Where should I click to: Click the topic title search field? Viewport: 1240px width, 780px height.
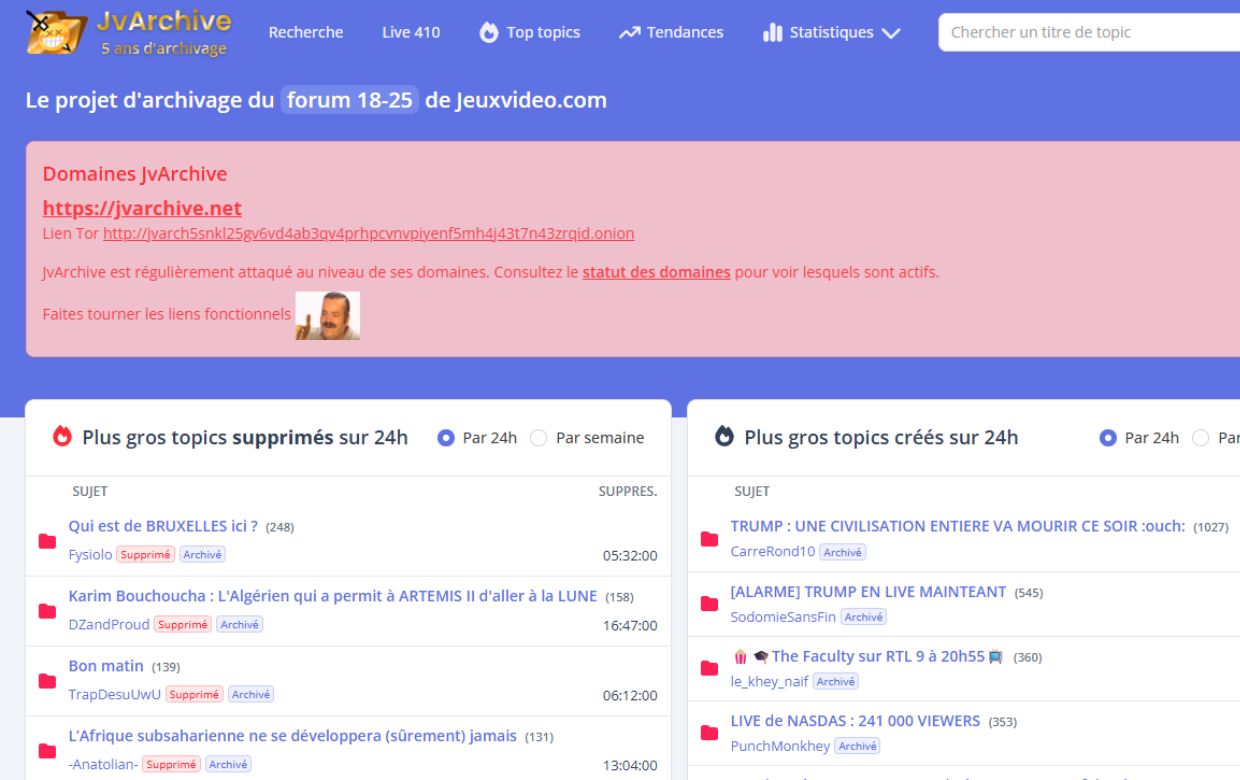point(1088,32)
